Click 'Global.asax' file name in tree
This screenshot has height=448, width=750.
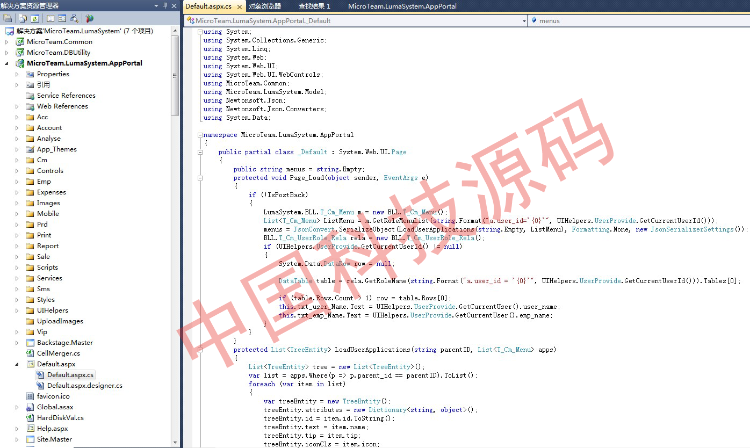point(55,407)
